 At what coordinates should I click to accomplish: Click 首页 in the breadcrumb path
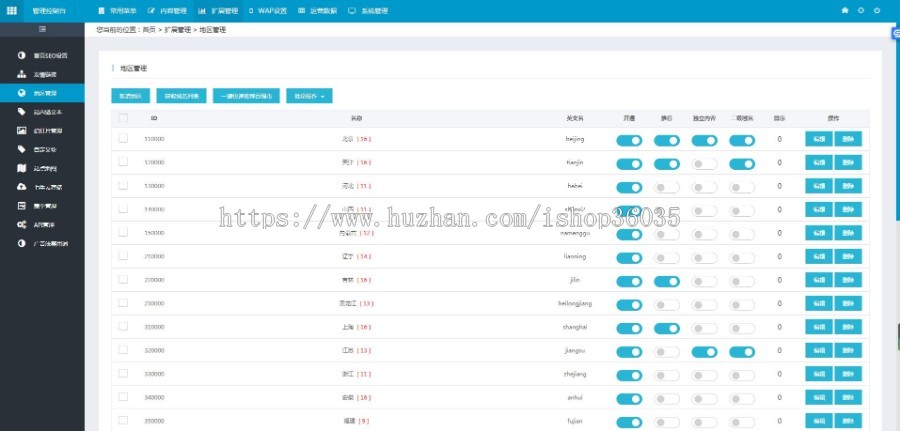click(149, 30)
